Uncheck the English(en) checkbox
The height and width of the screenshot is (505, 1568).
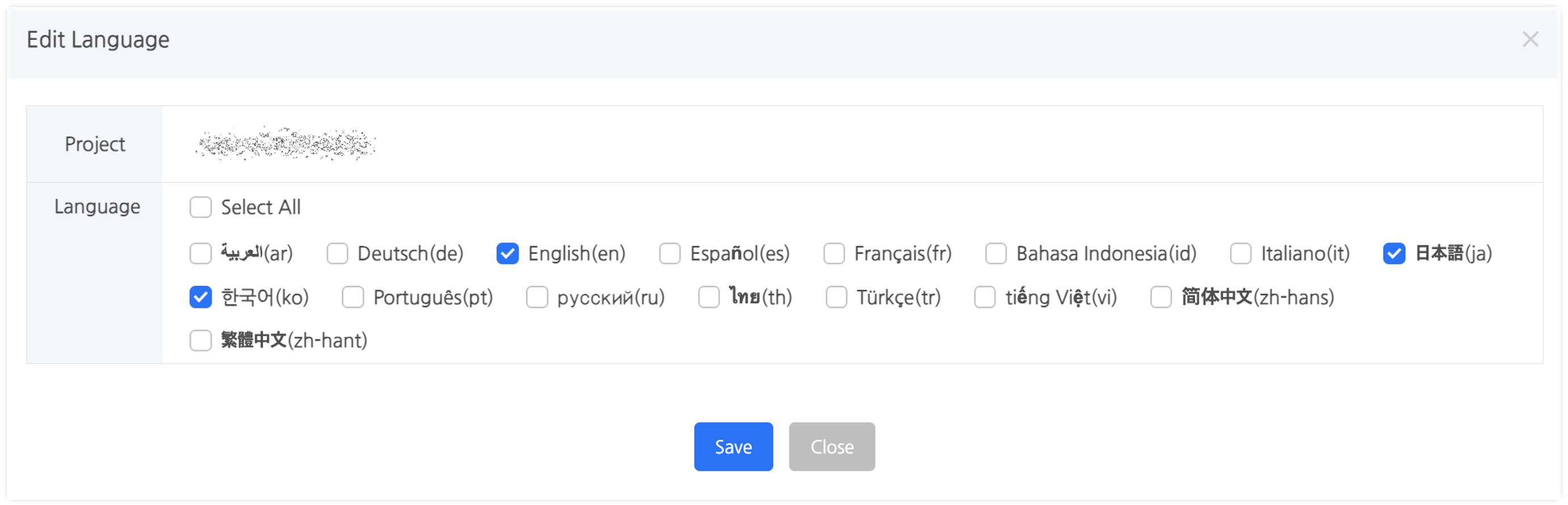(x=508, y=253)
